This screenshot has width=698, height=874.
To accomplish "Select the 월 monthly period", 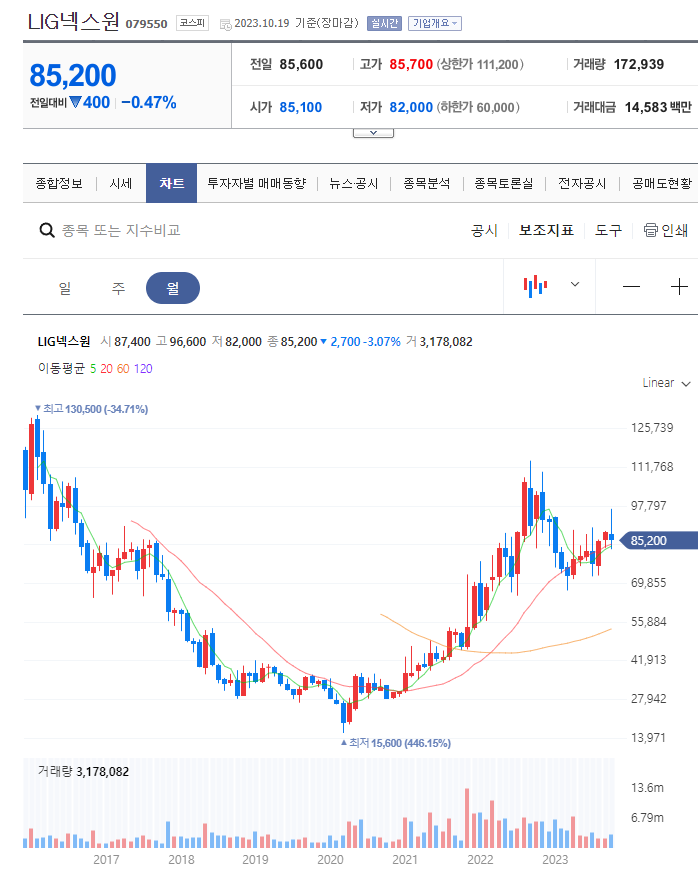I will tap(173, 288).
